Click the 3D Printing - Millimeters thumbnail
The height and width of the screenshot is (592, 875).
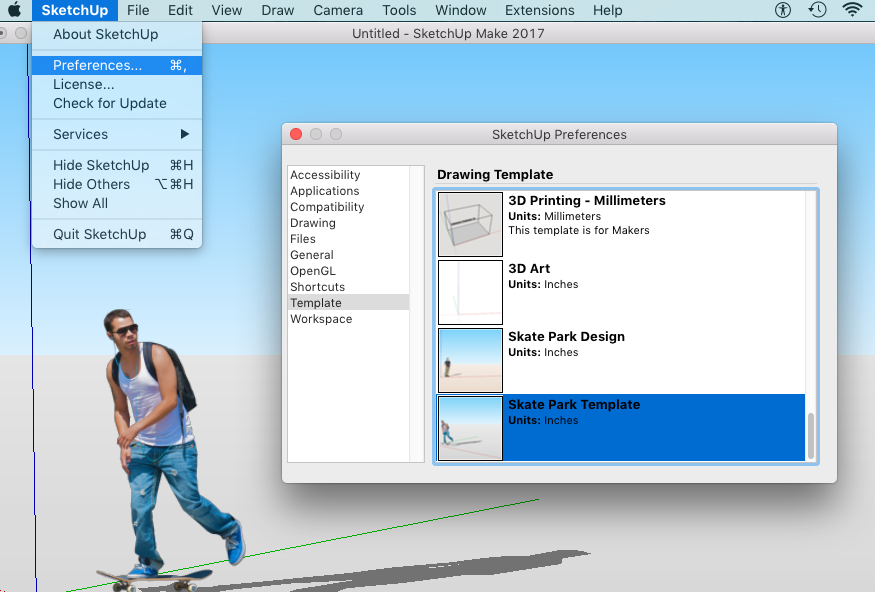470,224
